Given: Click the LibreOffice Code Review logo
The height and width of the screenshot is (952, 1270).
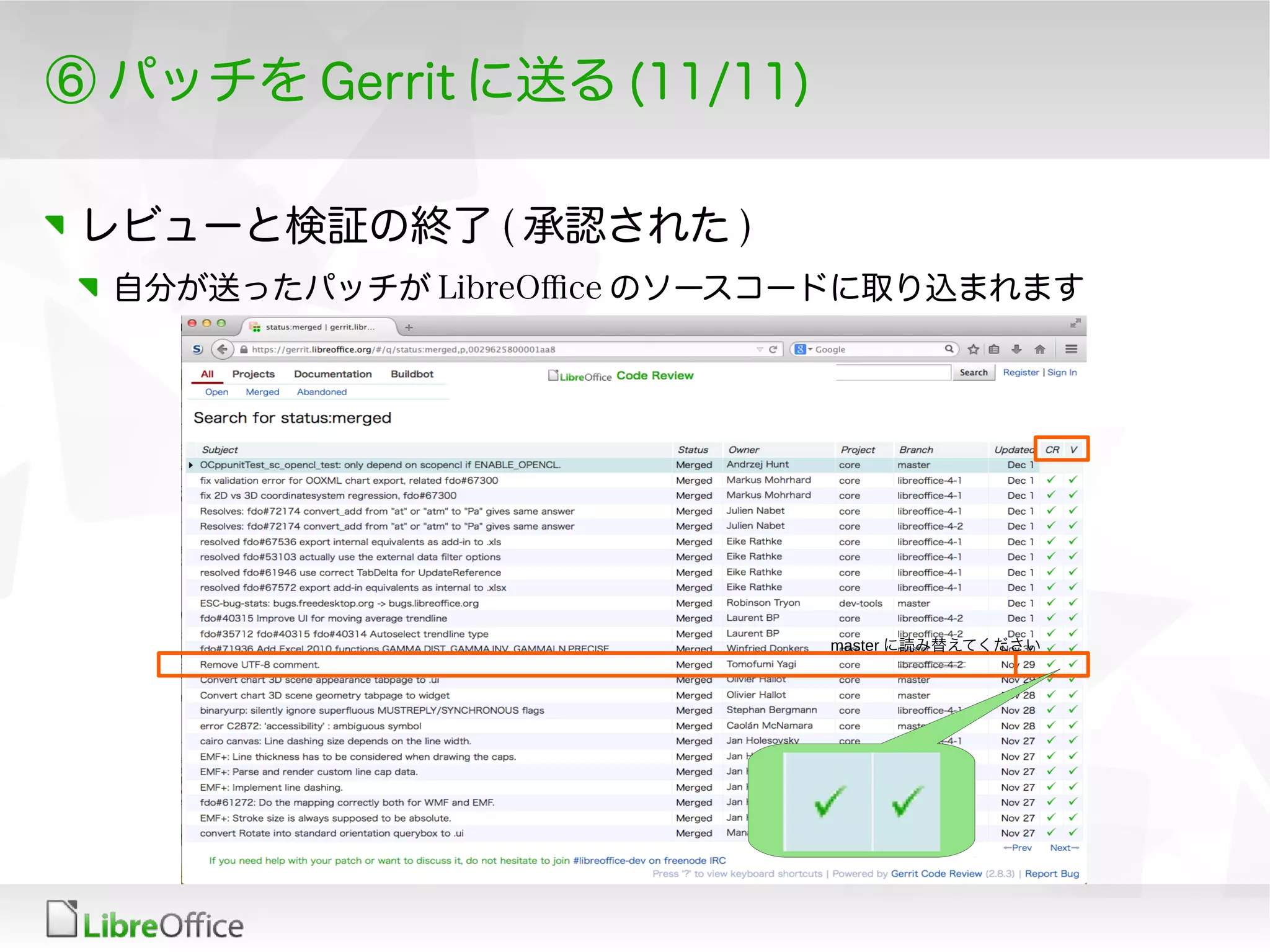Looking at the screenshot, I should (x=621, y=375).
